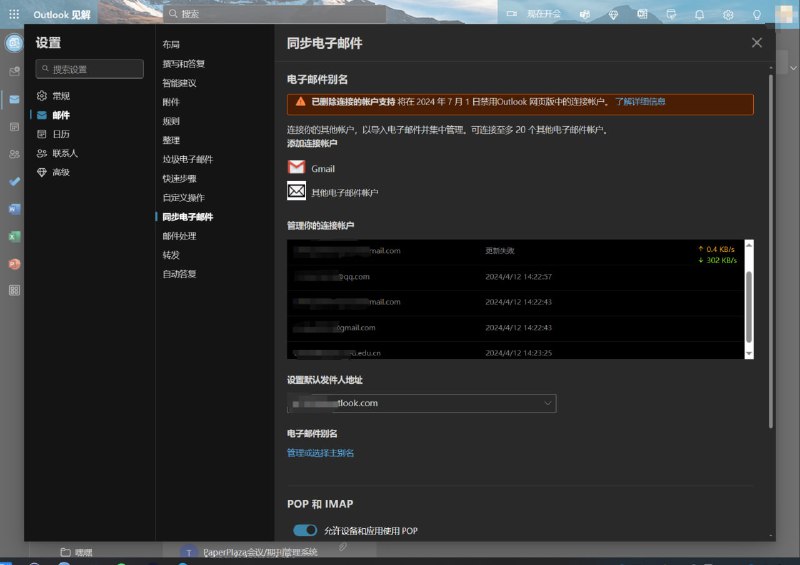Click 管理或选择主别名 link
The width and height of the screenshot is (800, 565).
point(320,453)
